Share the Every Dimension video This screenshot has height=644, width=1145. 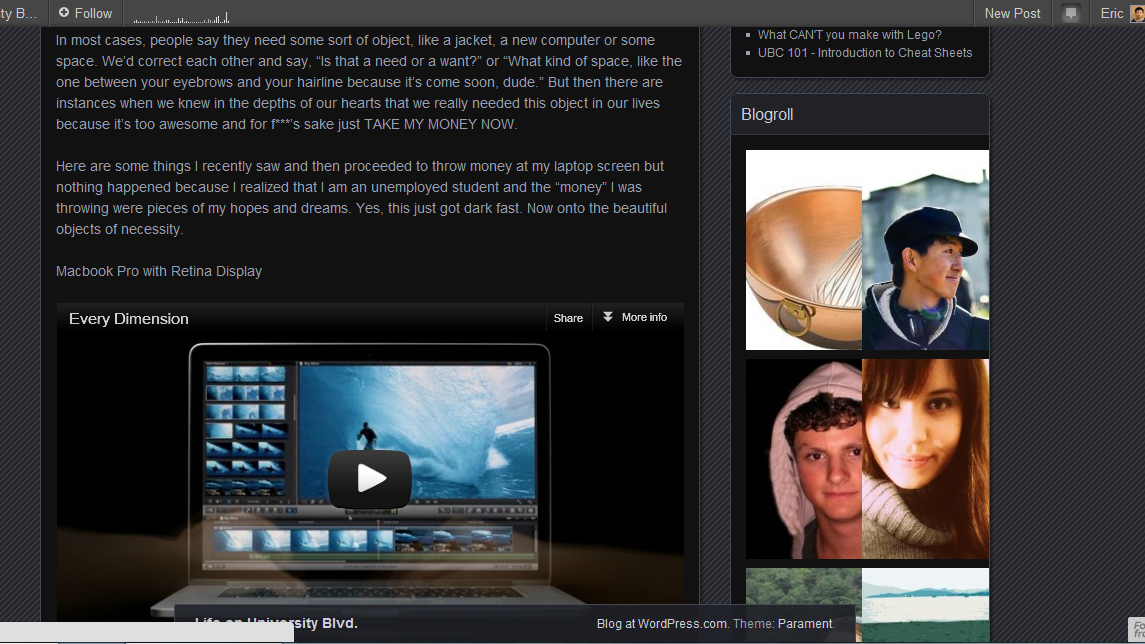pos(568,318)
